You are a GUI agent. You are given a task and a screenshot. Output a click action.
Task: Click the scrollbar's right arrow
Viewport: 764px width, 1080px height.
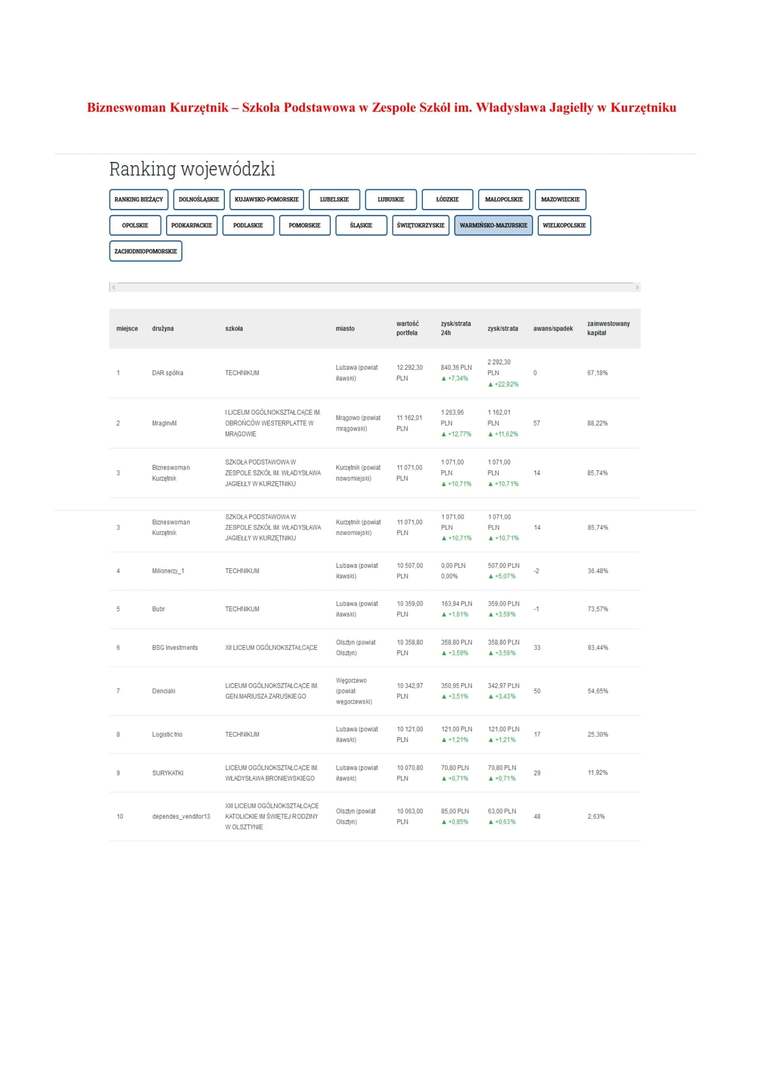pyautogui.click(x=637, y=287)
